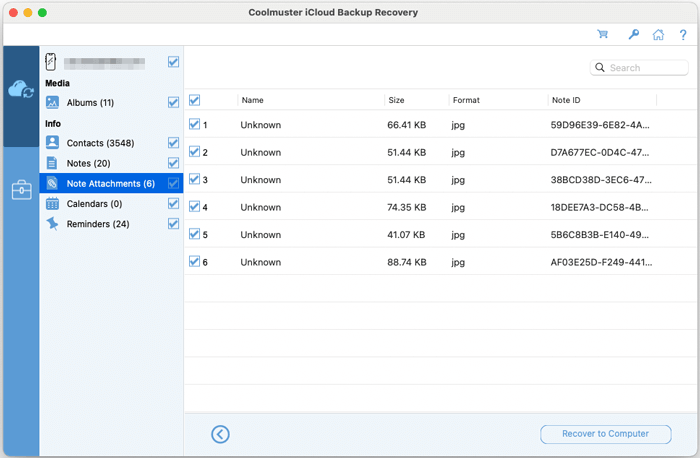Toggle the device checkbox
The image size is (700, 458).
click(173, 62)
